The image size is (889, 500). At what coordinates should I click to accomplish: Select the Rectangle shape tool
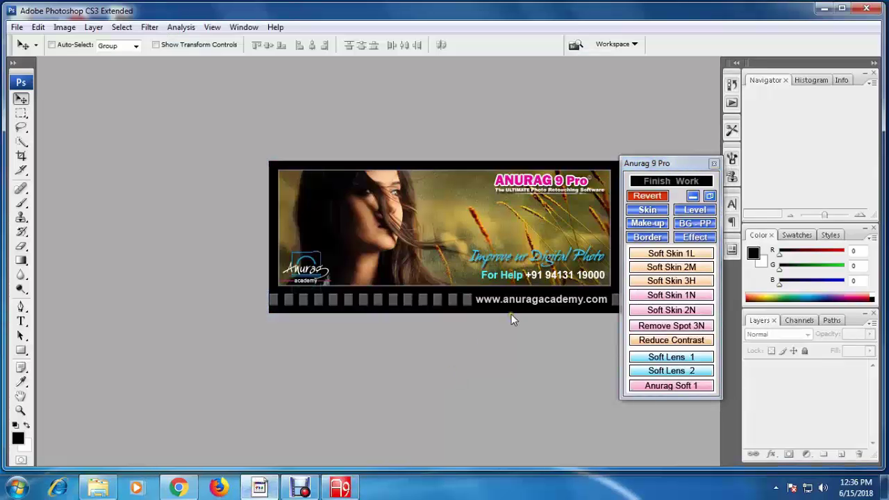click(x=21, y=350)
